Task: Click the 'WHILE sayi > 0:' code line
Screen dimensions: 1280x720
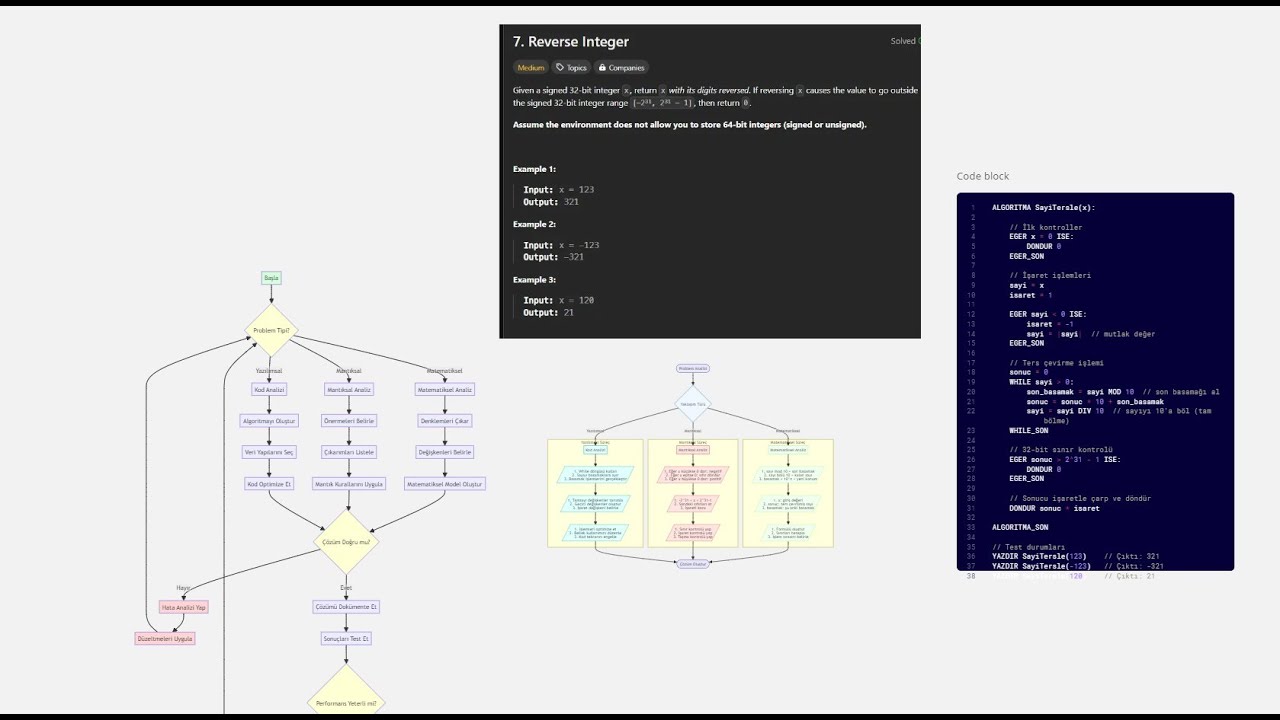Action: coord(1041,382)
